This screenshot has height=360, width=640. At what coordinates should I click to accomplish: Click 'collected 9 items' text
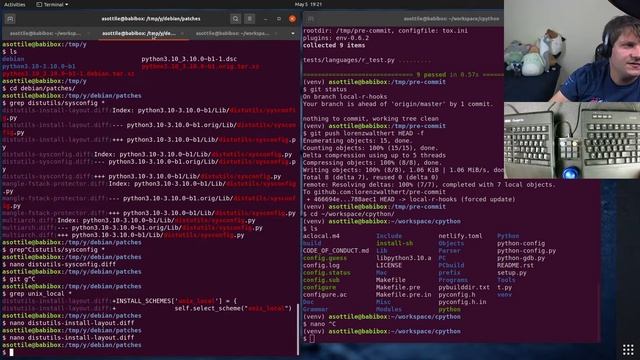[334, 45]
